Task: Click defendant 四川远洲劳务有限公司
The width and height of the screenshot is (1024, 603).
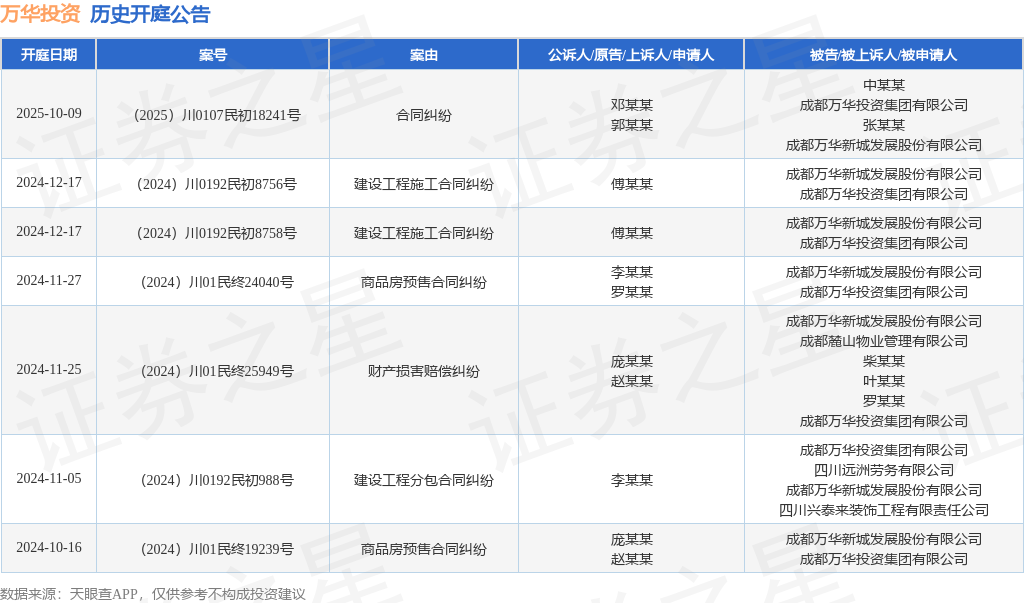Action: coord(884,470)
